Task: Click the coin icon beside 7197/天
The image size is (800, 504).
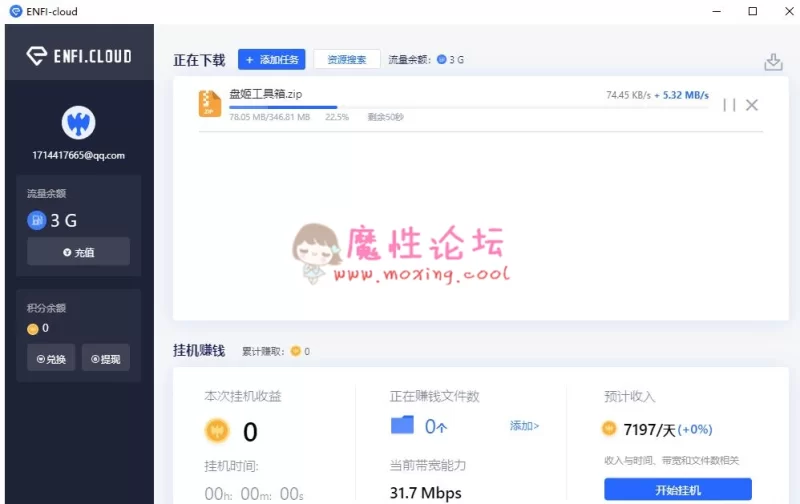Action: pos(609,429)
